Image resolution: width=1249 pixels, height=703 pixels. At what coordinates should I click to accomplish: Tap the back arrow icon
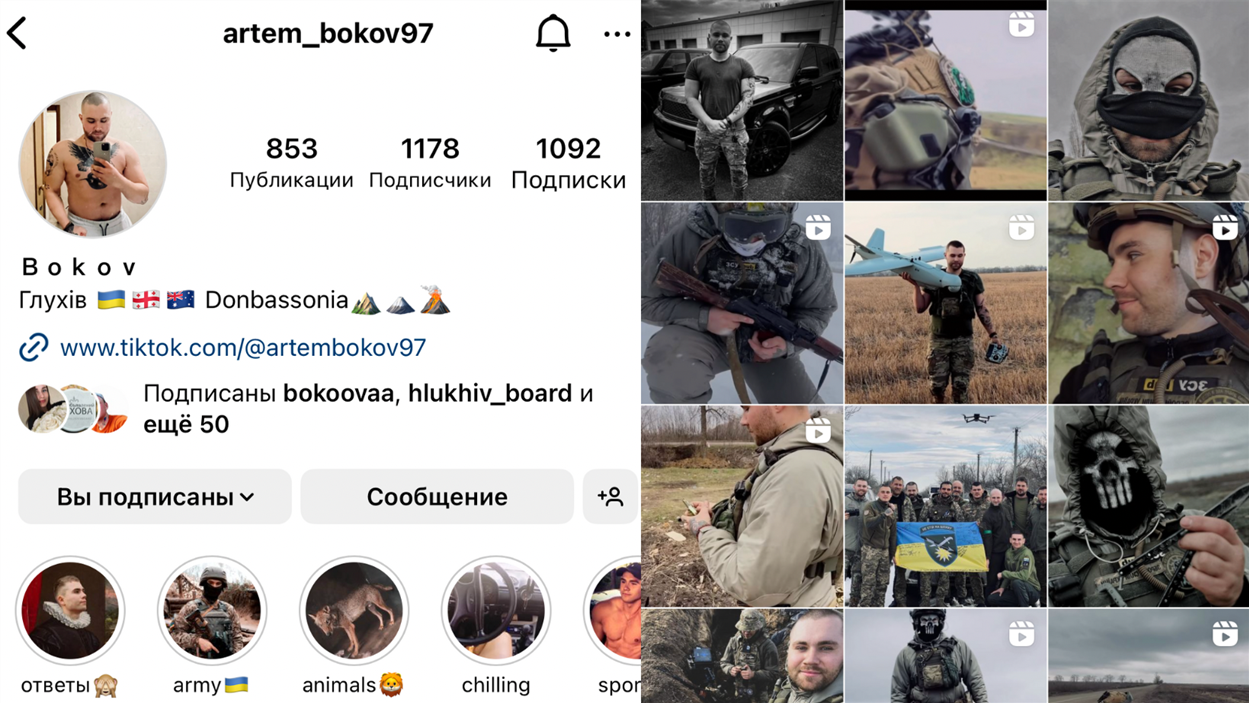pyautogui.click(x=18, y=33)
